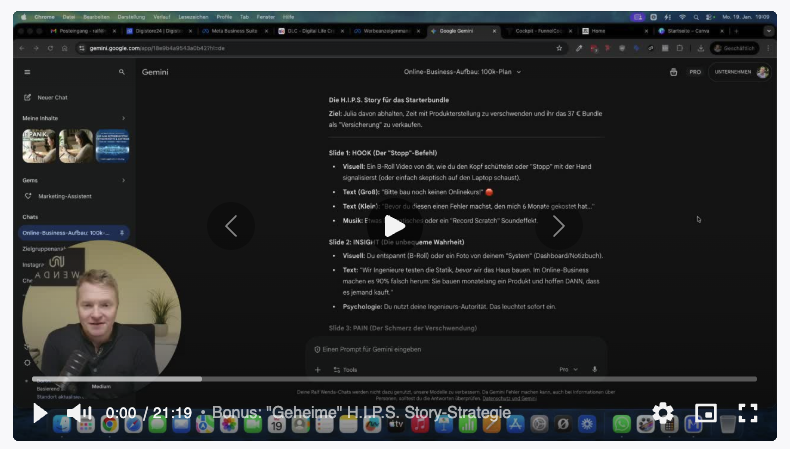Screen dimensions: 790x449
Task: Expand the Gems section chevron
Action: [x=124, y=180]
